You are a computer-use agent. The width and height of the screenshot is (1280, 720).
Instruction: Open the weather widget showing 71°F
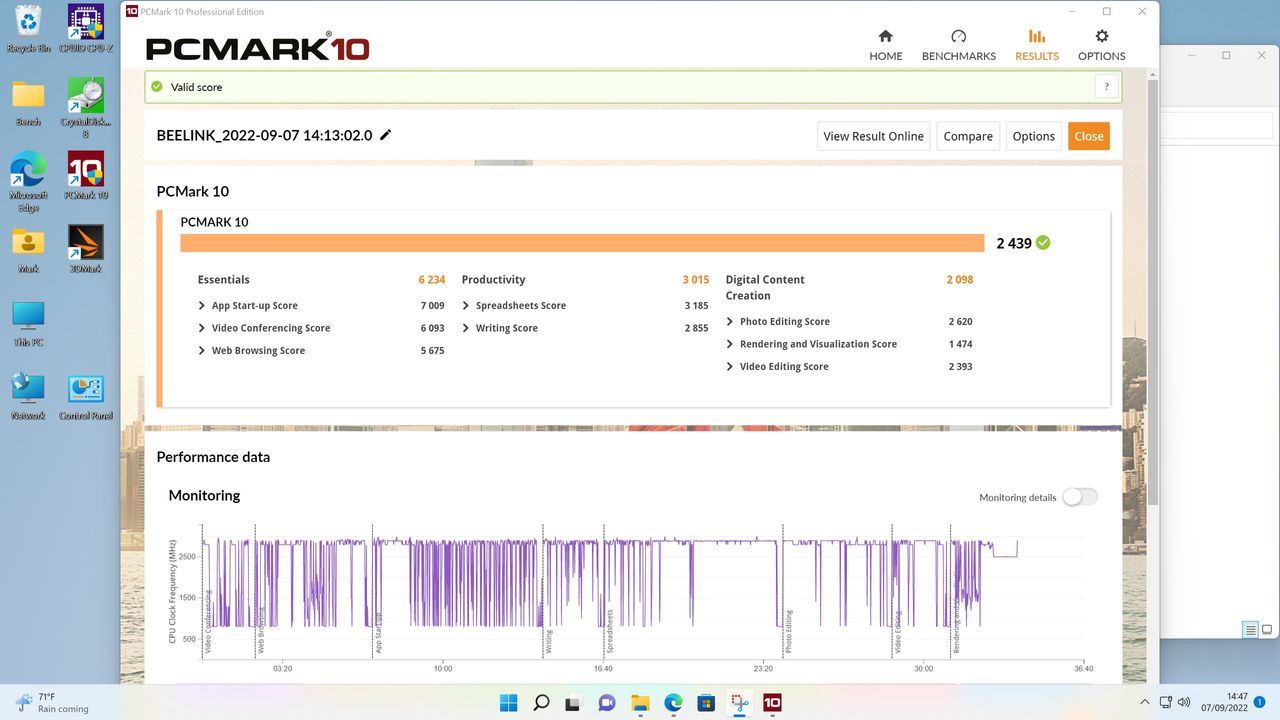coord(52,702)
